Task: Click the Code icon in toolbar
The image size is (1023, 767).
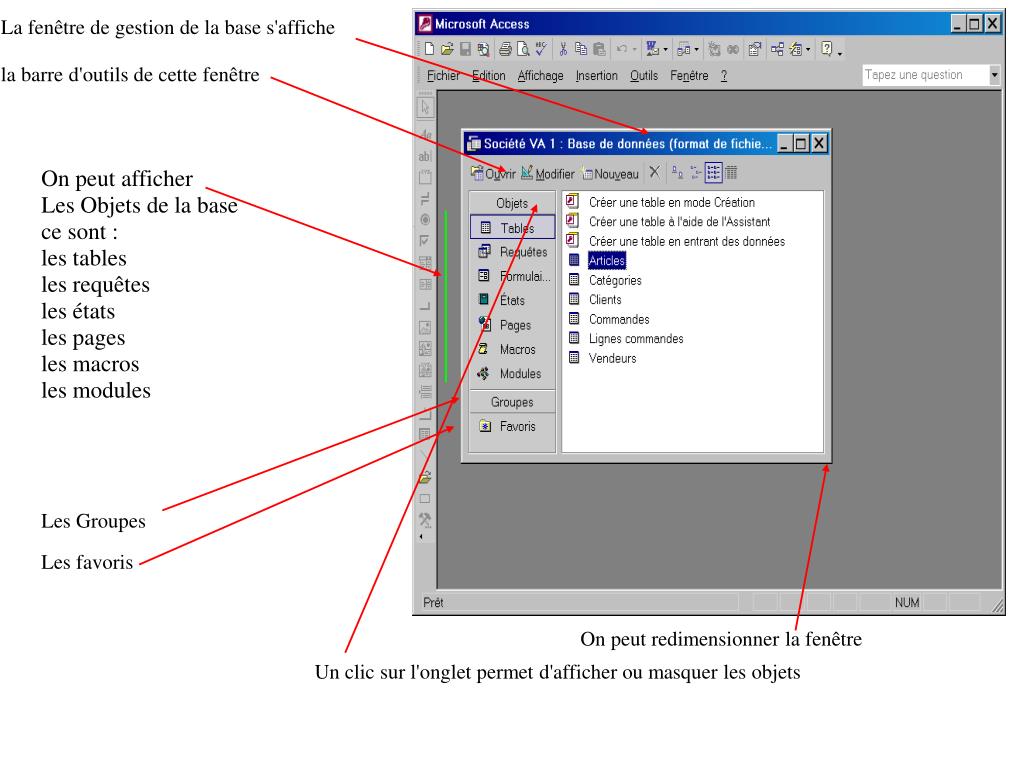Action: (x=714, y=48)
